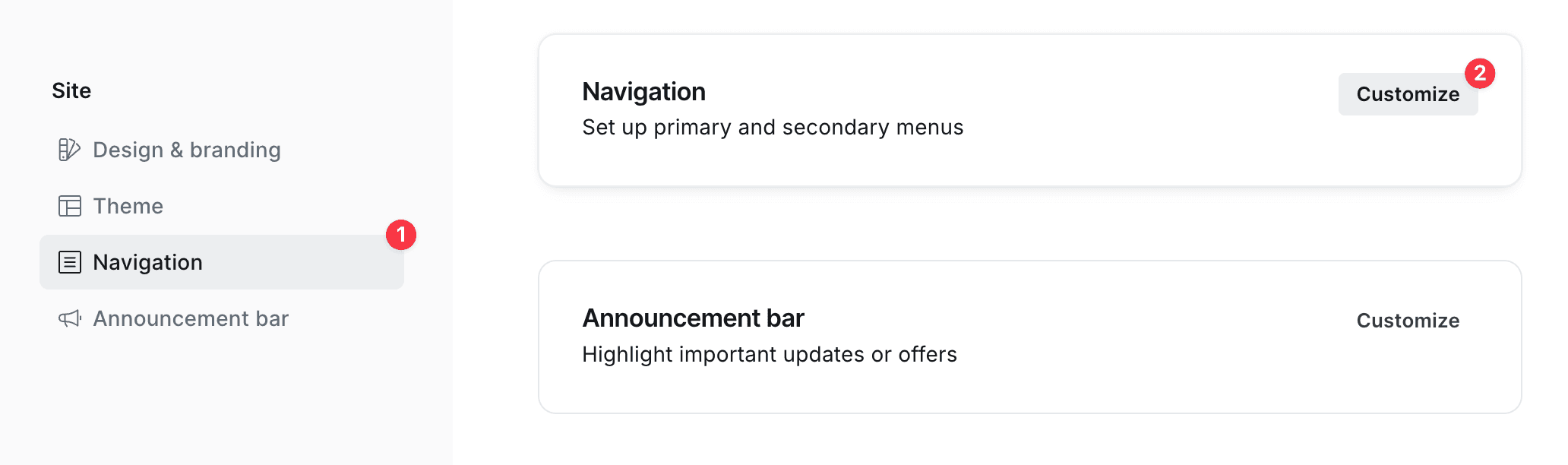Click the Navigation list icon in sidebar

70,262
